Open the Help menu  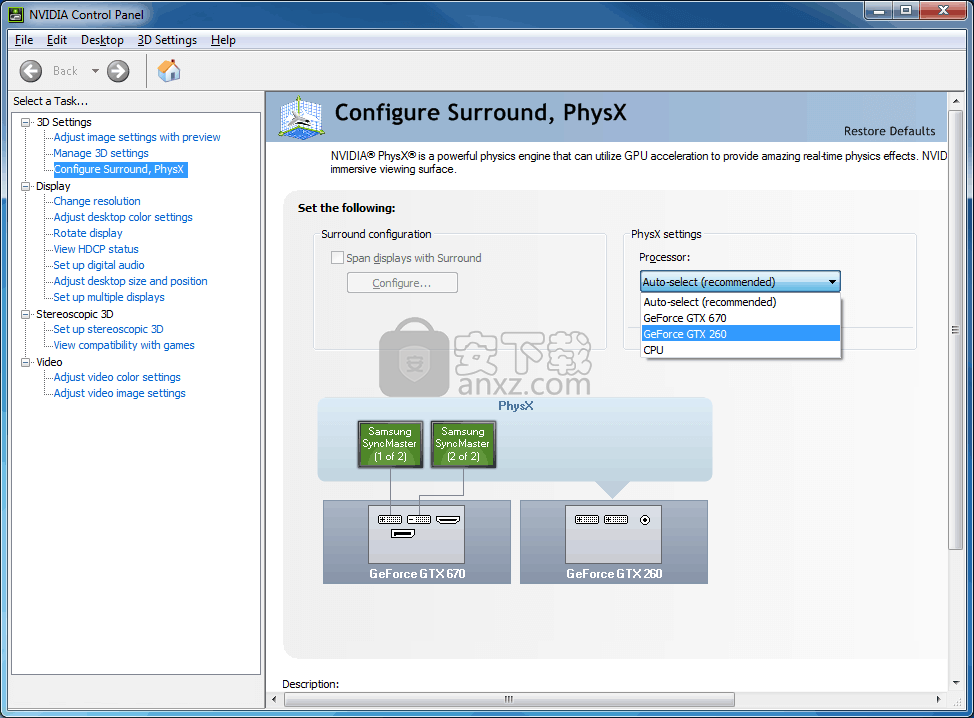coord(223,40)
